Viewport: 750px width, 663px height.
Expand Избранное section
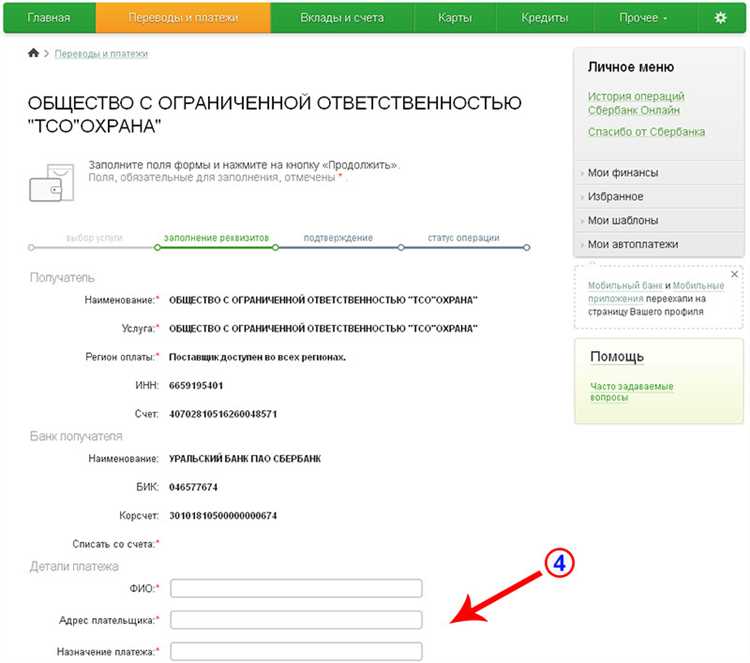pos(616,197)
